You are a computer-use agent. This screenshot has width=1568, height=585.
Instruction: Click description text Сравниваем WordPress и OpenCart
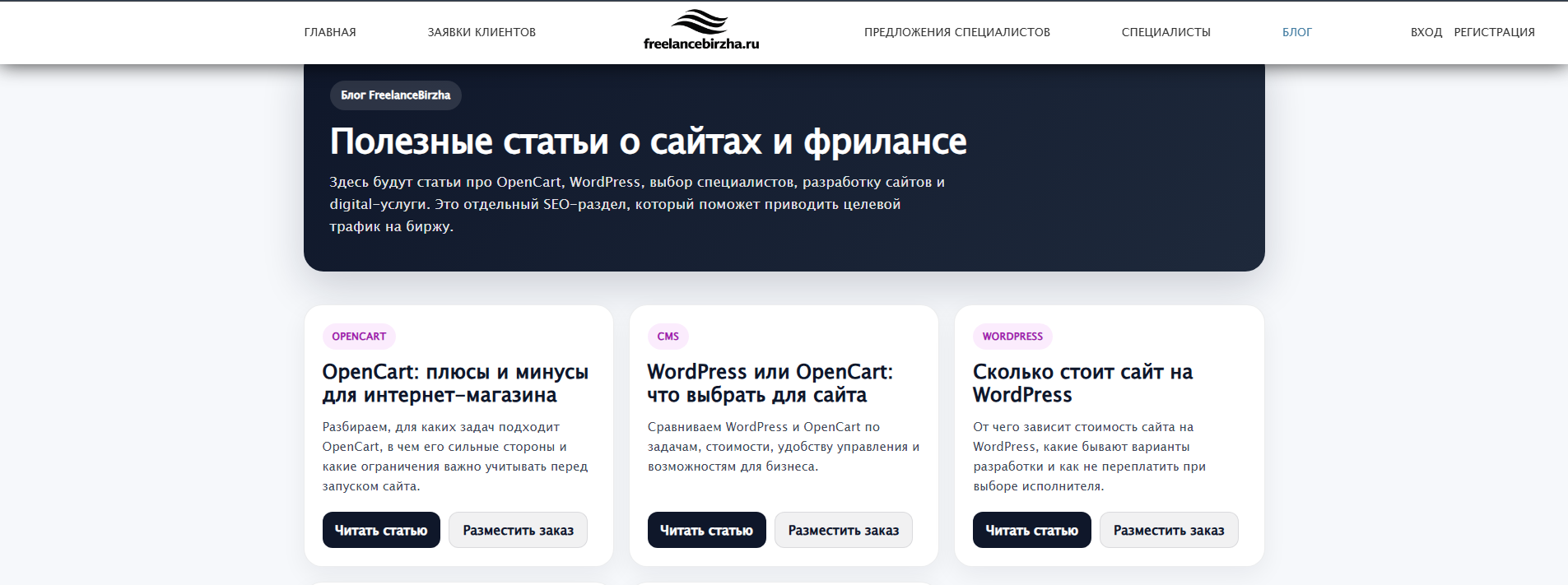(x=784, y=447)
